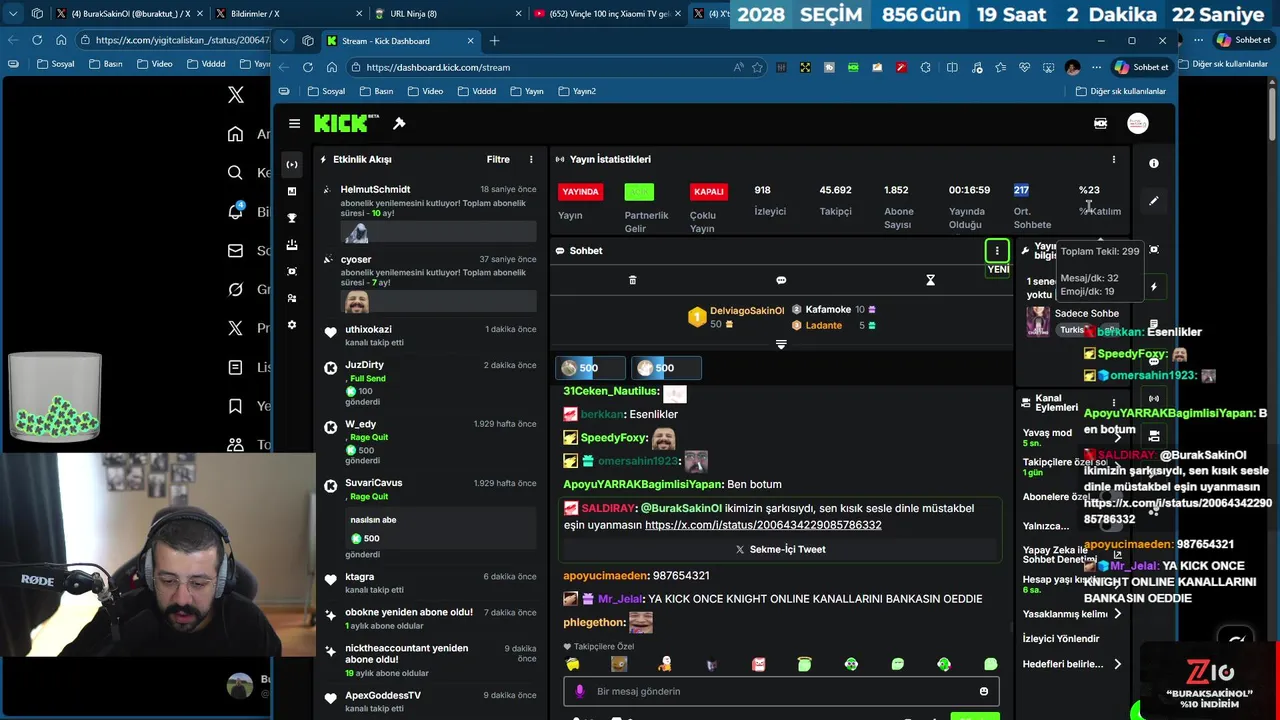Open the emoji picker in message box
Screen dimensions: 1280x720
984,691
